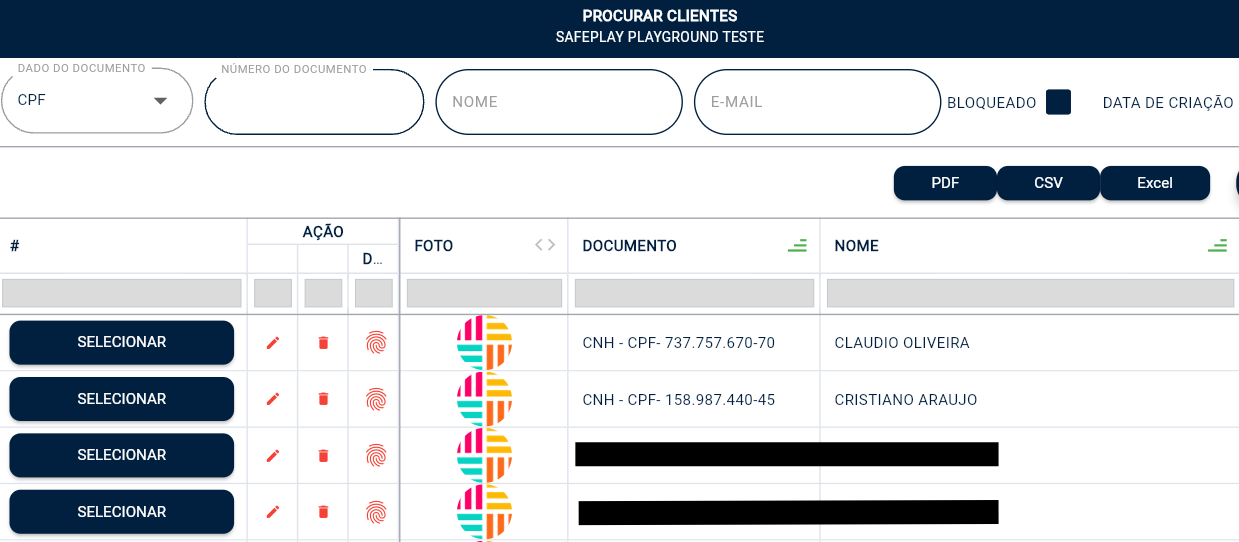Click edit pencil icon for Cristiano Araujo
The width and height of the screenshot is (1239, 542).
point(273,399)
